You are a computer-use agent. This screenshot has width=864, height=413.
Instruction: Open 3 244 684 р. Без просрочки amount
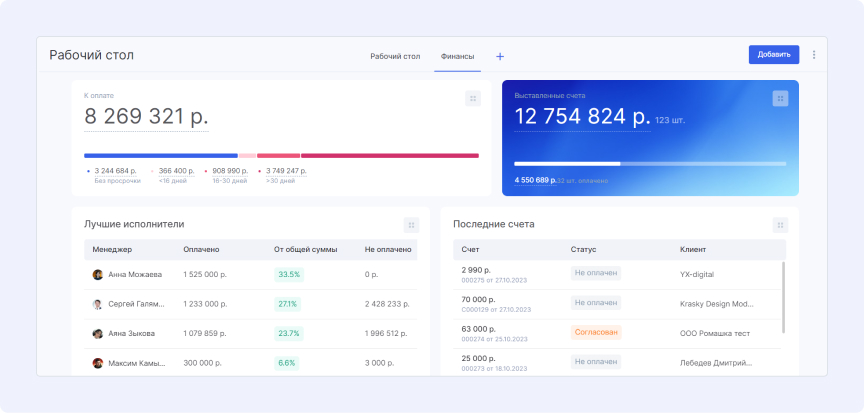[116, 171]
